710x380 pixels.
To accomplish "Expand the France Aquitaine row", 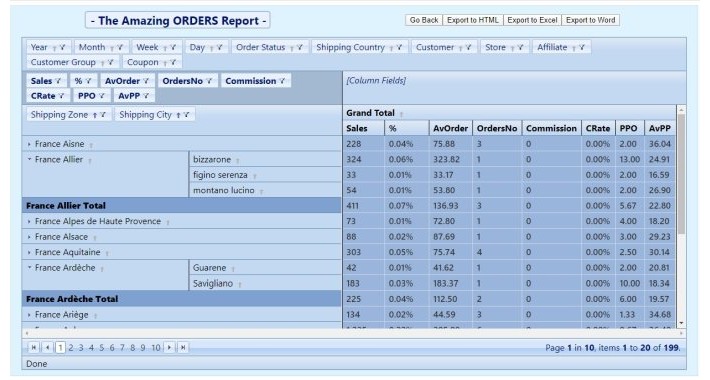I will [x=29, y=253].
